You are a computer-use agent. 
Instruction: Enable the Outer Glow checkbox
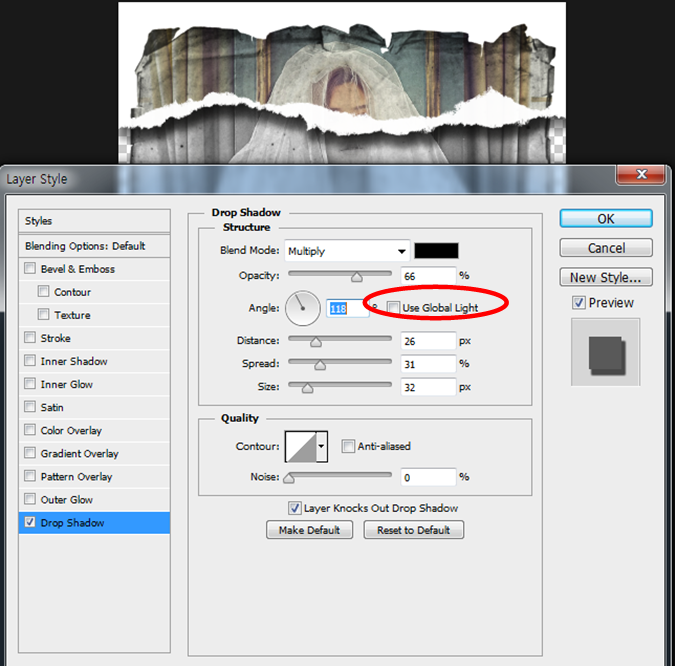click(30, 499)
